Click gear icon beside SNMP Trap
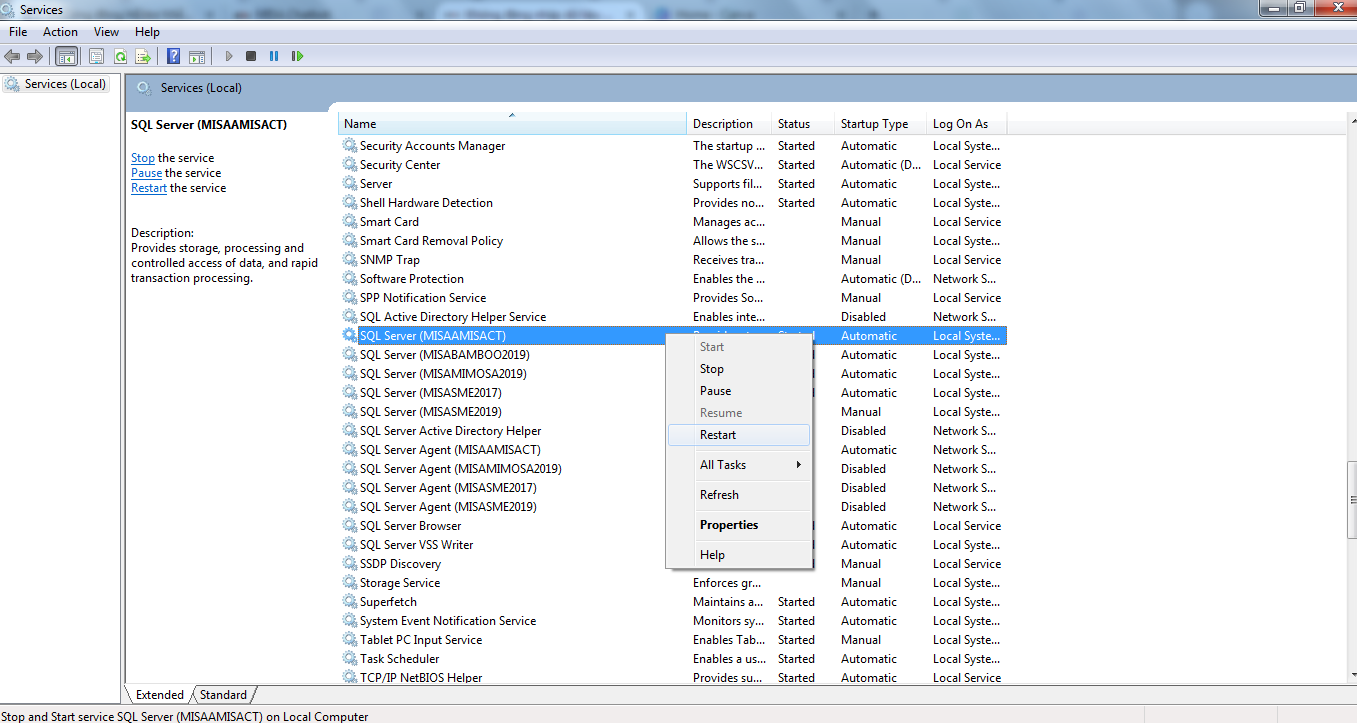The image size is (1357, 723). (x=349, y=260)
